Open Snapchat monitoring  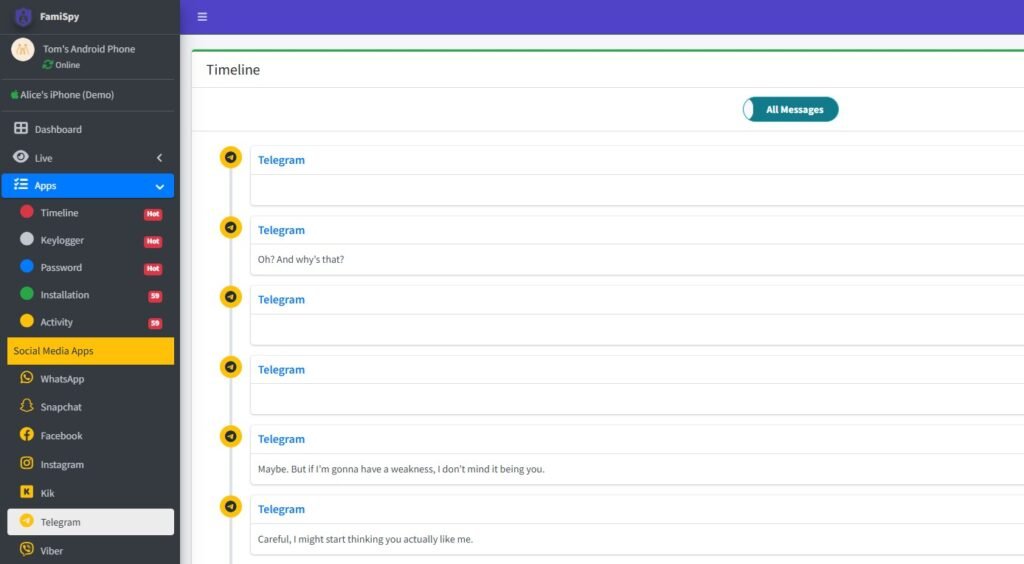point(61,407)
